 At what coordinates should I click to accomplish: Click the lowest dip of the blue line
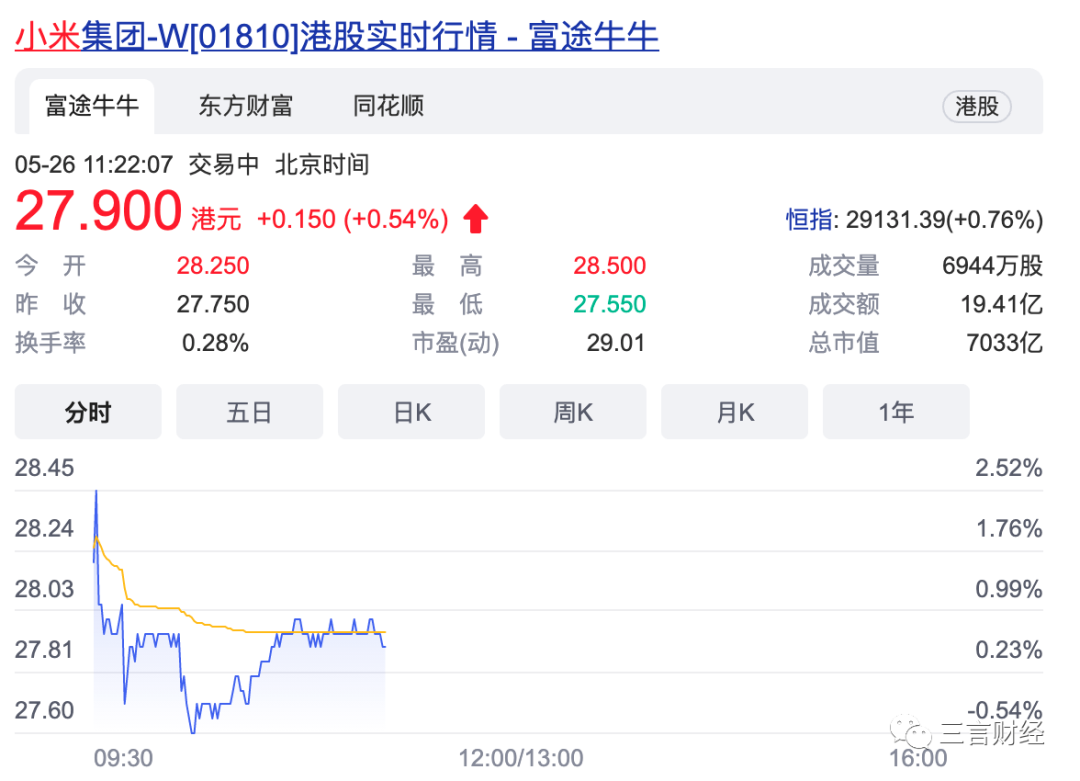(192, 730)
